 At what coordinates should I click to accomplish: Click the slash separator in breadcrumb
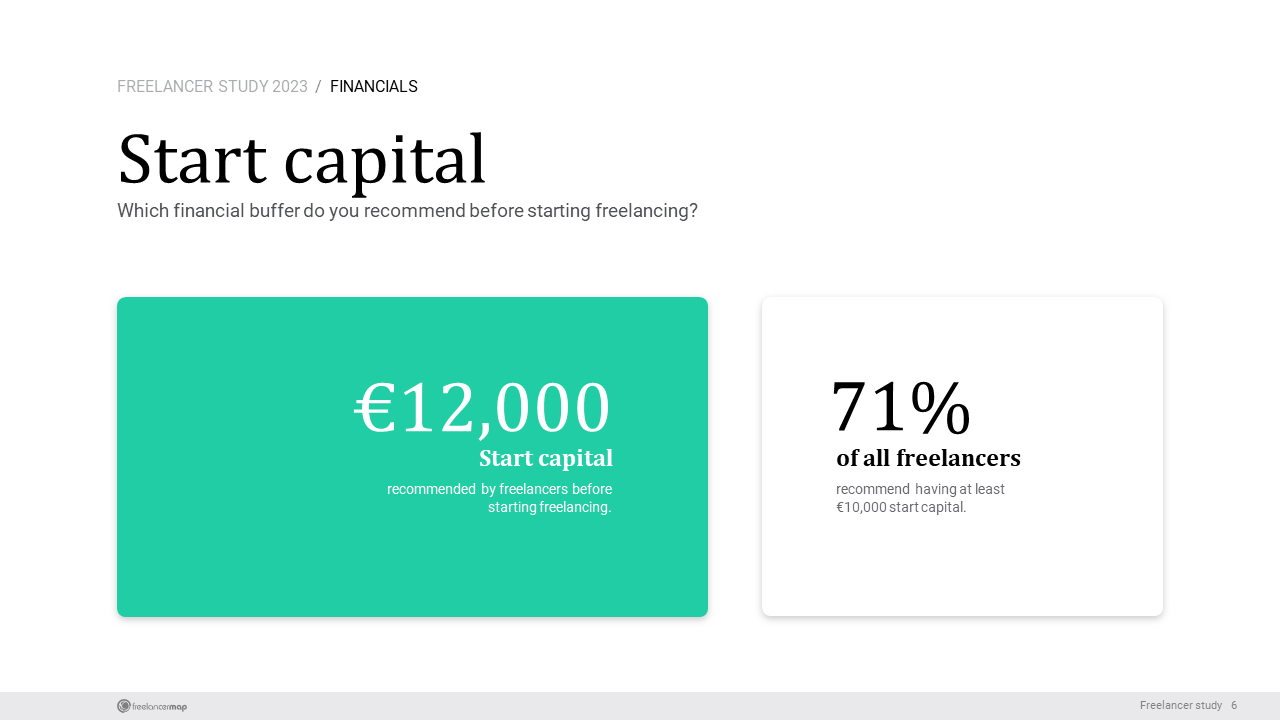(318, 87)
